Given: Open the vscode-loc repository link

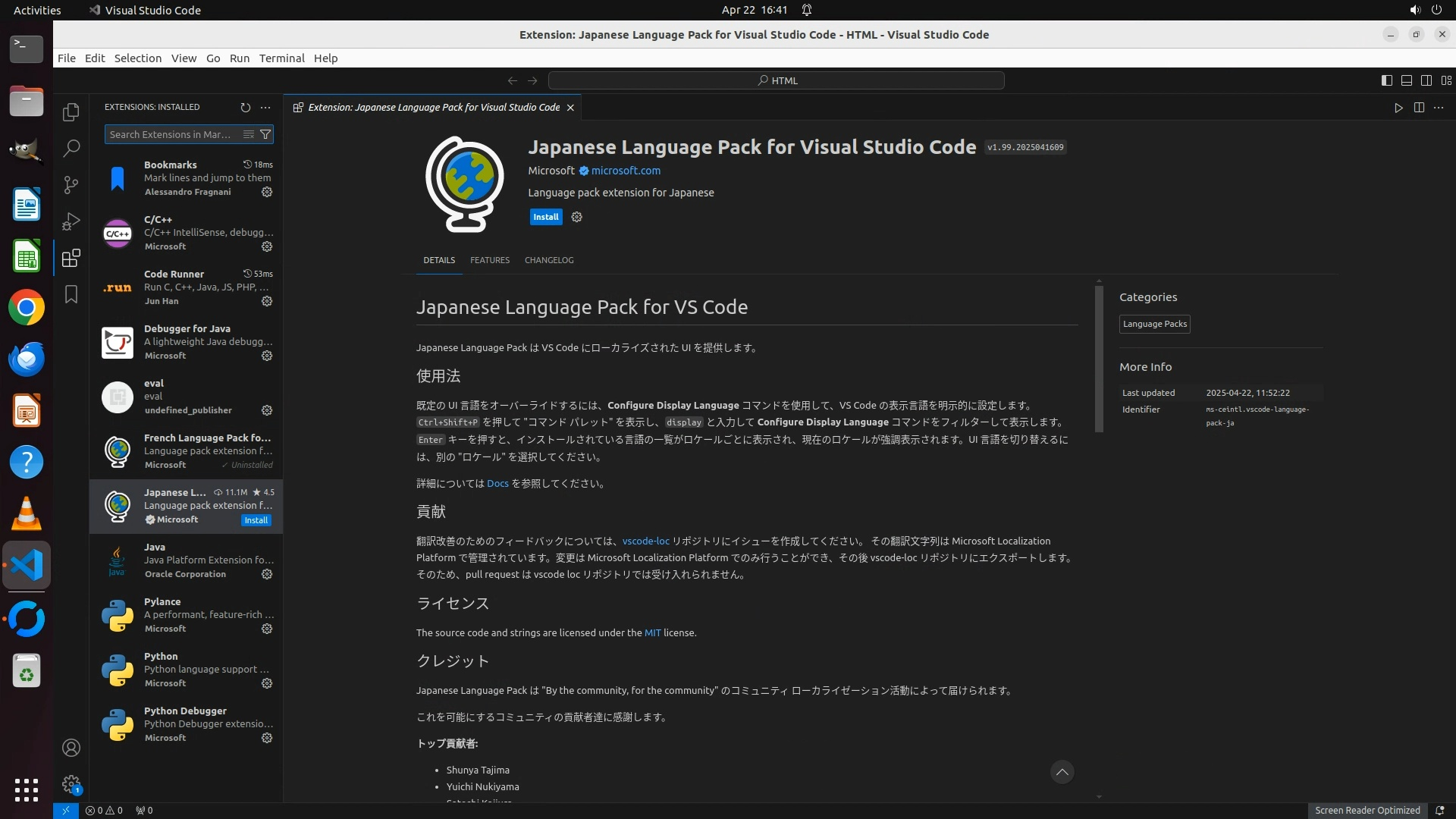Looking at the screenshot, I should [645, 541].
